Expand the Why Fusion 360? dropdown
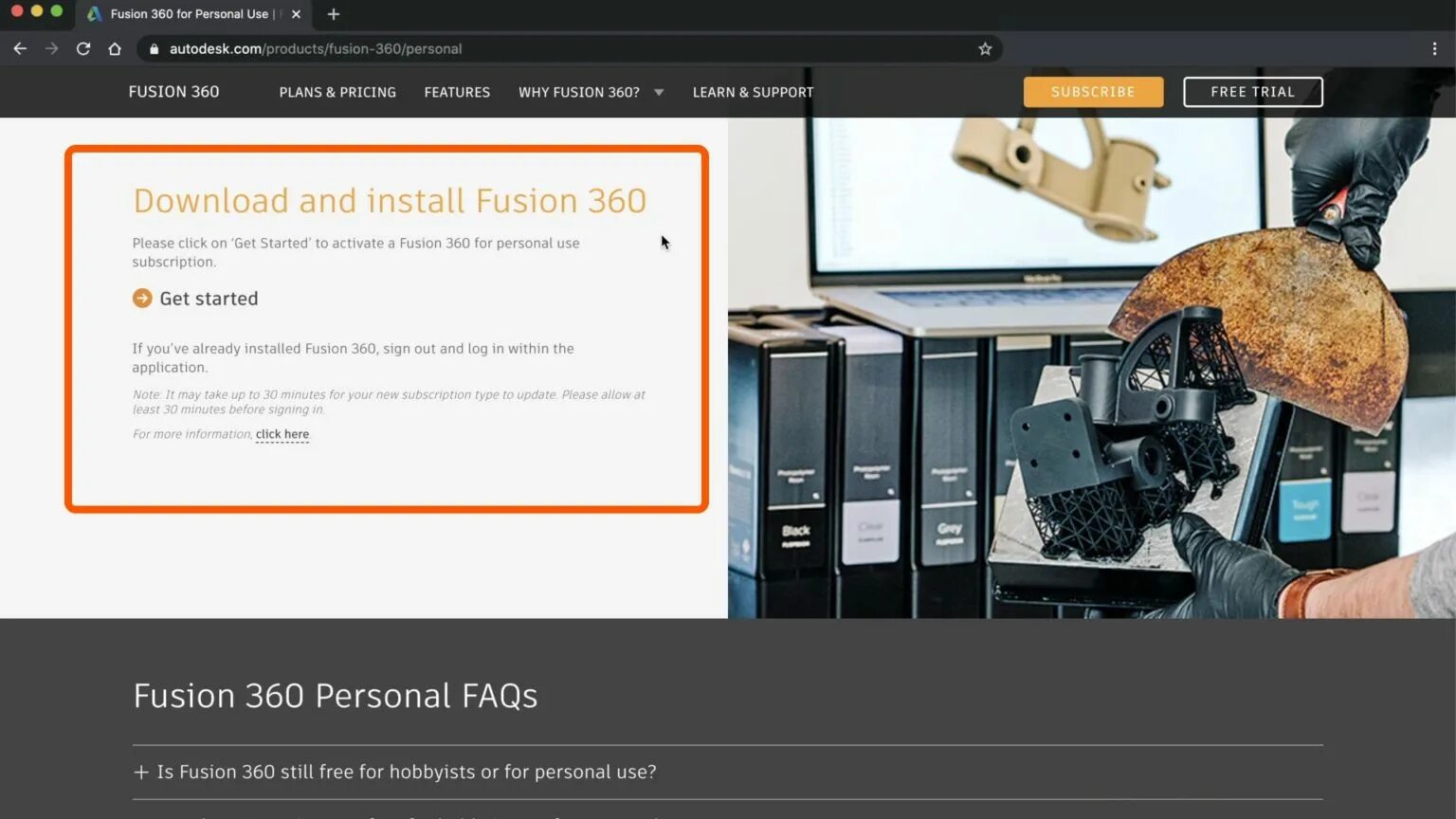 (x=658, y=92)
